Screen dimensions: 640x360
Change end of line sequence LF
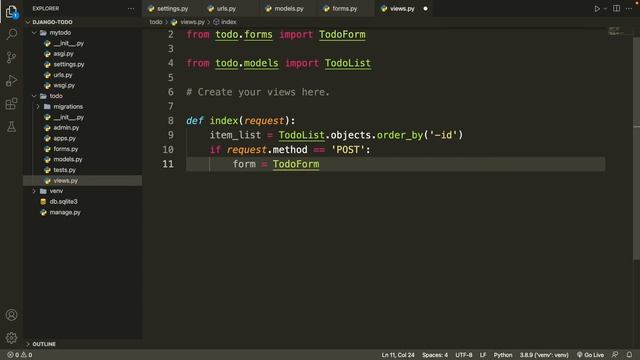pos(483,355)
